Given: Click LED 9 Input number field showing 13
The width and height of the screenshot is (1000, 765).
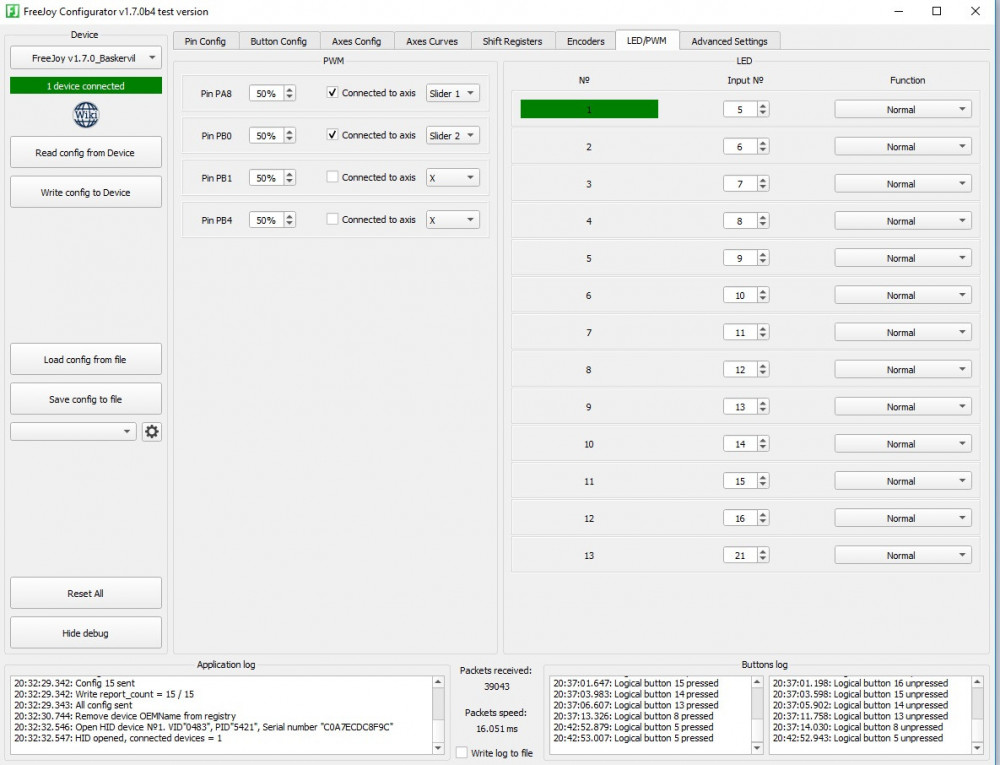Looking at the screenshot, I should point(746,407).
